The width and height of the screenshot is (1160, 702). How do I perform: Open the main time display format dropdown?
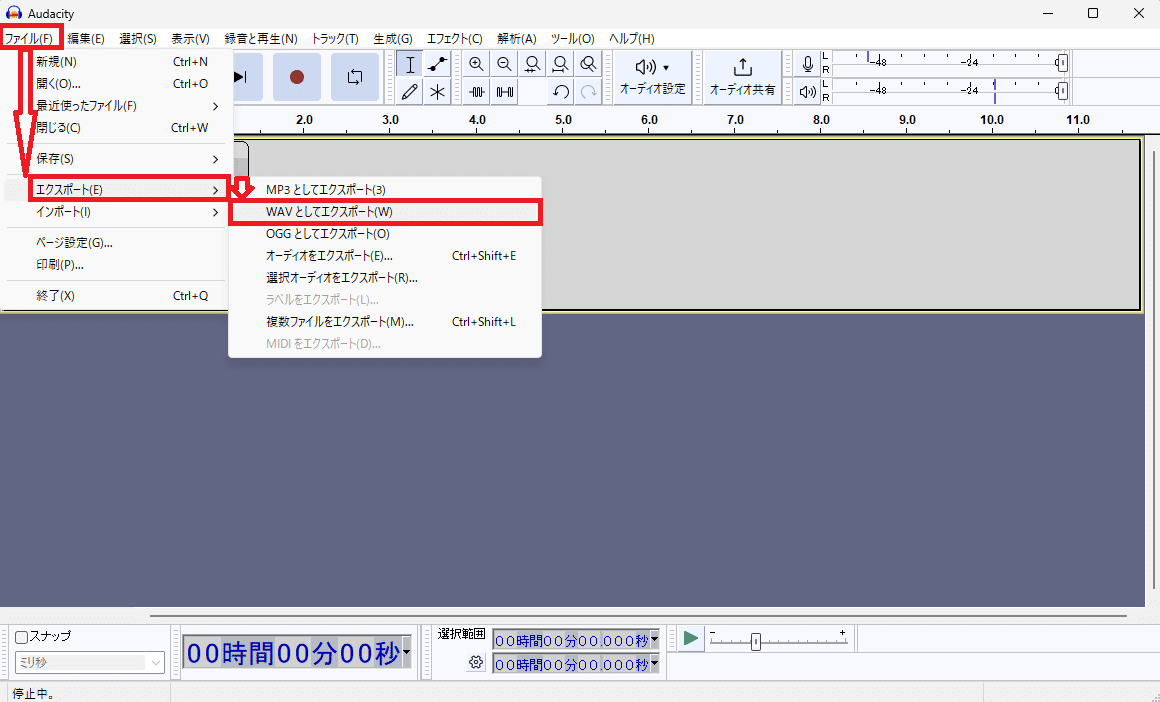point(406,653)
